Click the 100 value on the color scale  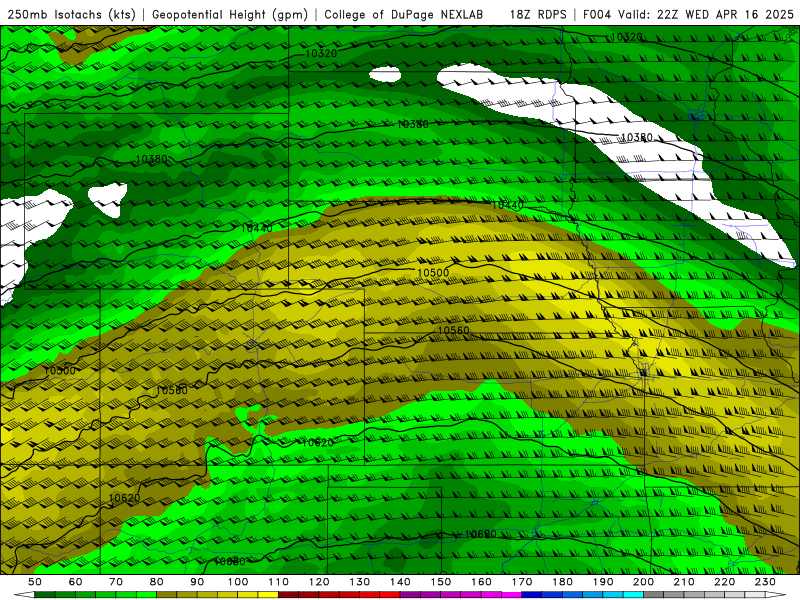pos(238,582)
